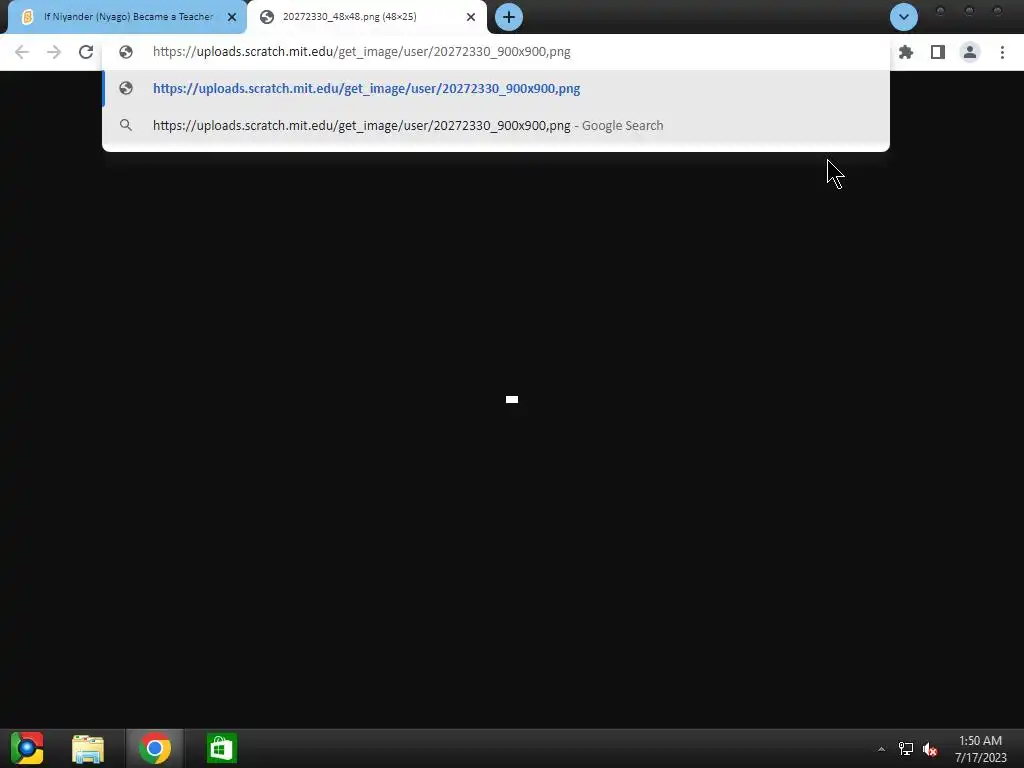Open a new tab with plus button
The image size is (1024, 768).
509,17
